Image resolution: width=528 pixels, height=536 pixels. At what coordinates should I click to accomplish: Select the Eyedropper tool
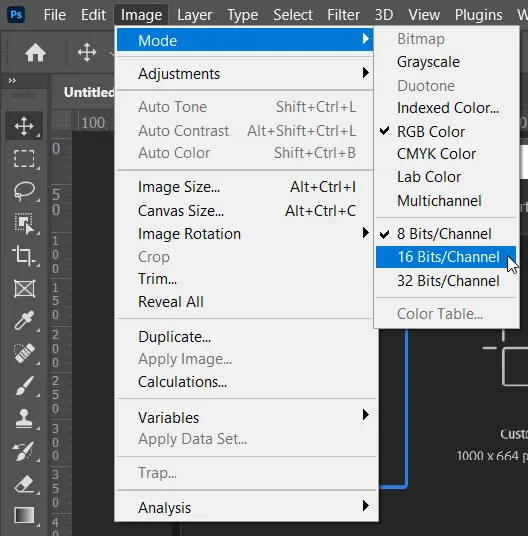point(24,320)
